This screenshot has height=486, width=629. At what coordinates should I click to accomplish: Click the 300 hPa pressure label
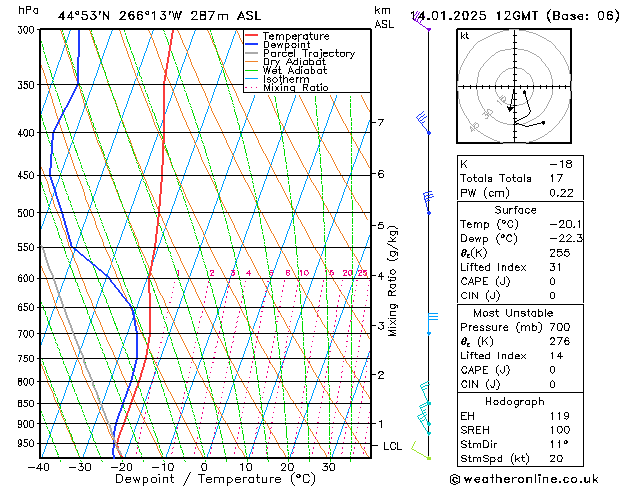click(28, 30)
